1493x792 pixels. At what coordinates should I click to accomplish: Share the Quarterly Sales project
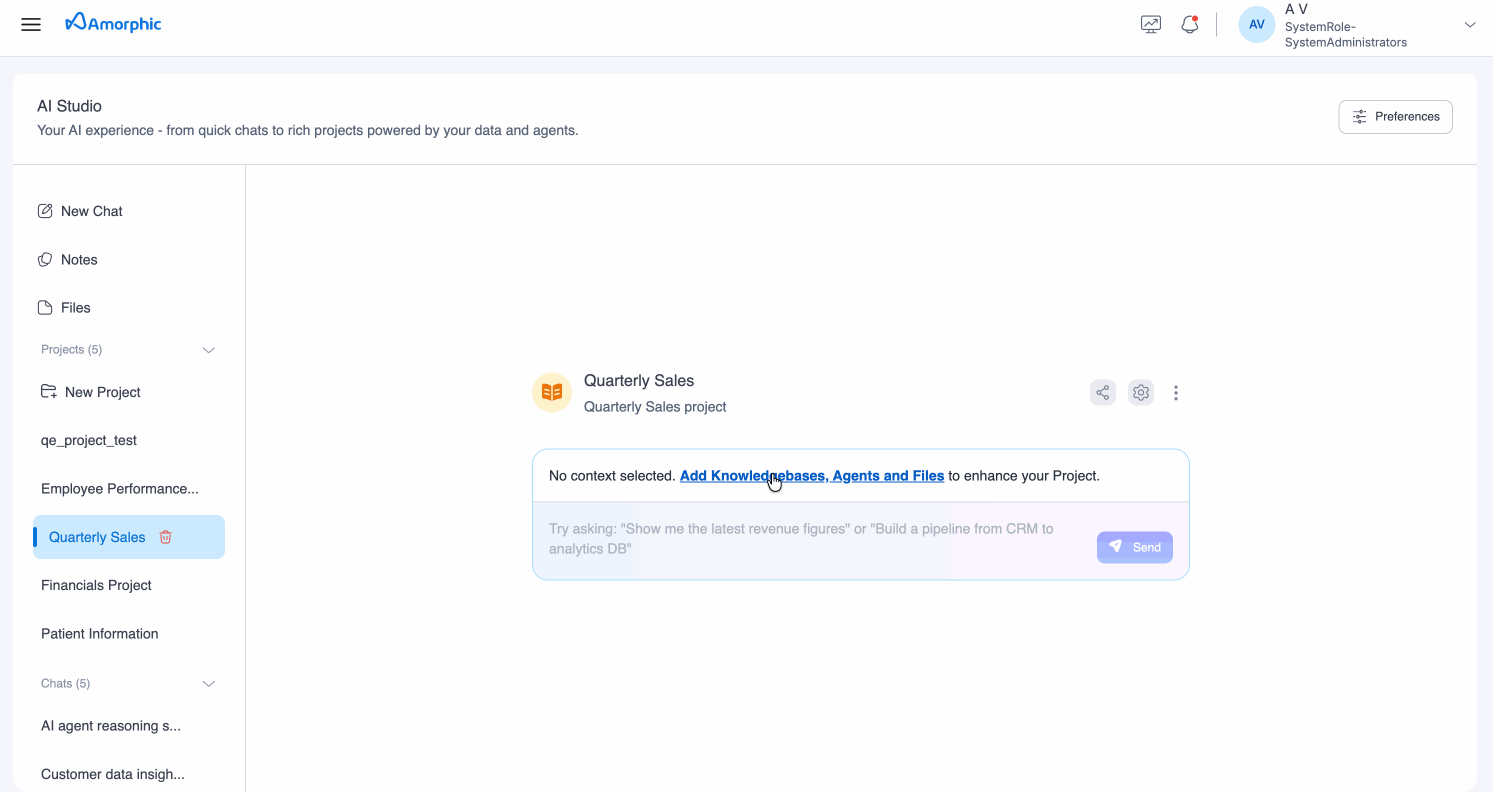click(1103, 392)
